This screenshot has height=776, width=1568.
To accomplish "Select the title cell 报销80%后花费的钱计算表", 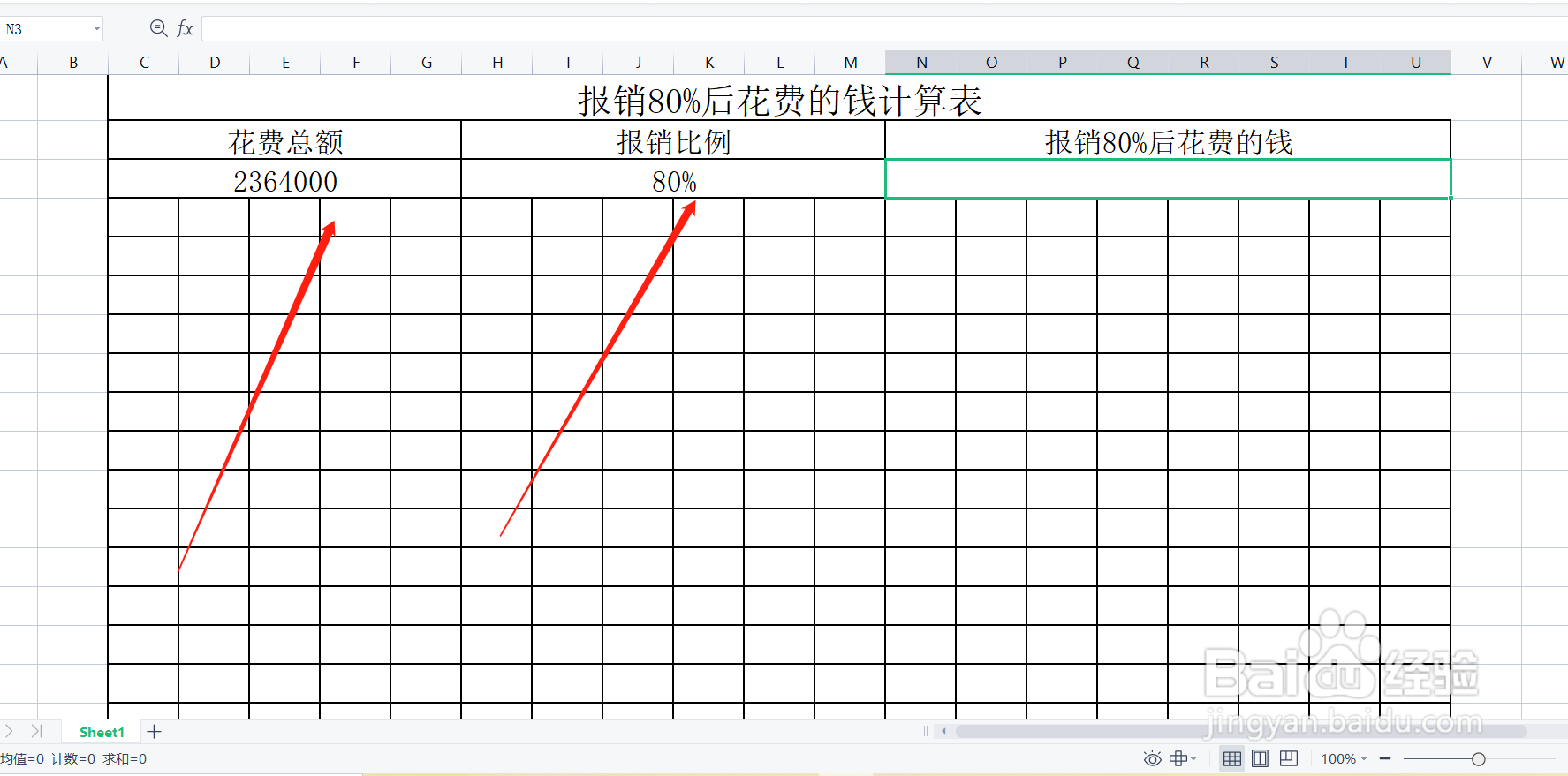I will (779, 97).
